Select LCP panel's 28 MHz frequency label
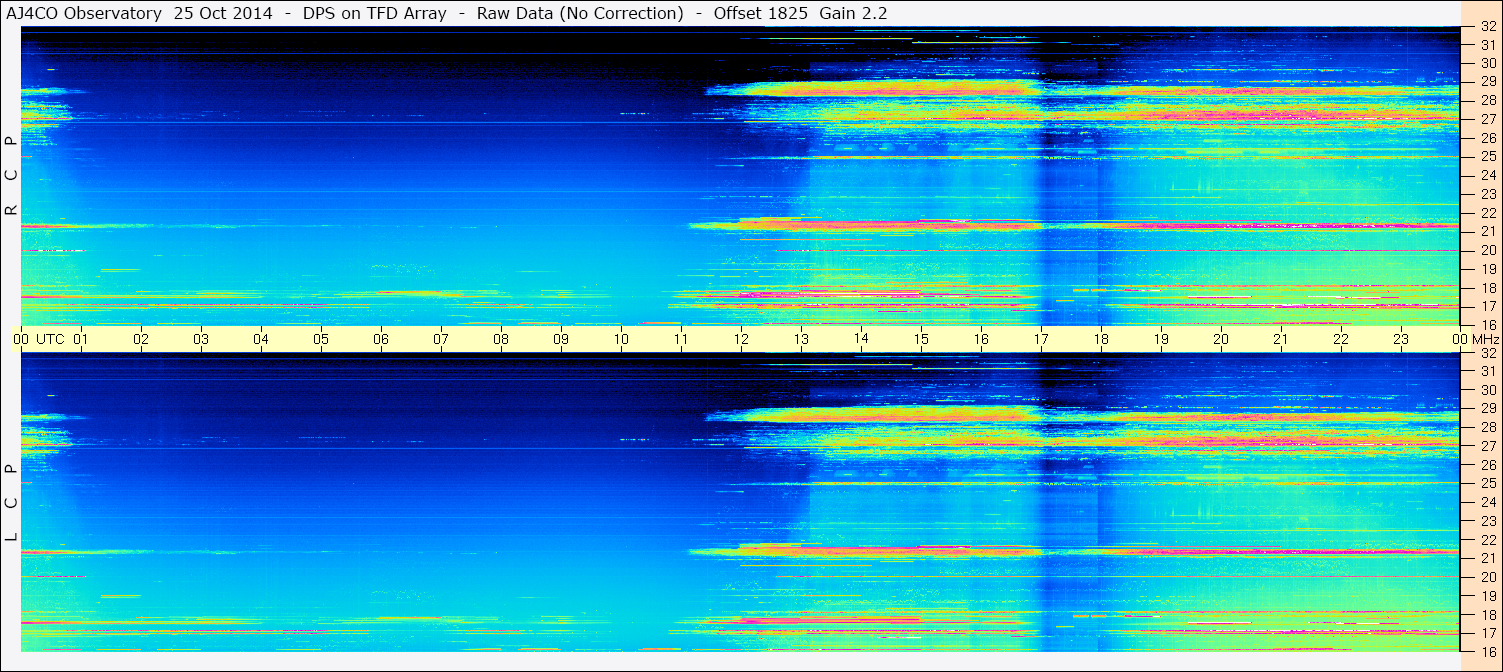This screenshot has width=1503, height=672. point(1488,427)
